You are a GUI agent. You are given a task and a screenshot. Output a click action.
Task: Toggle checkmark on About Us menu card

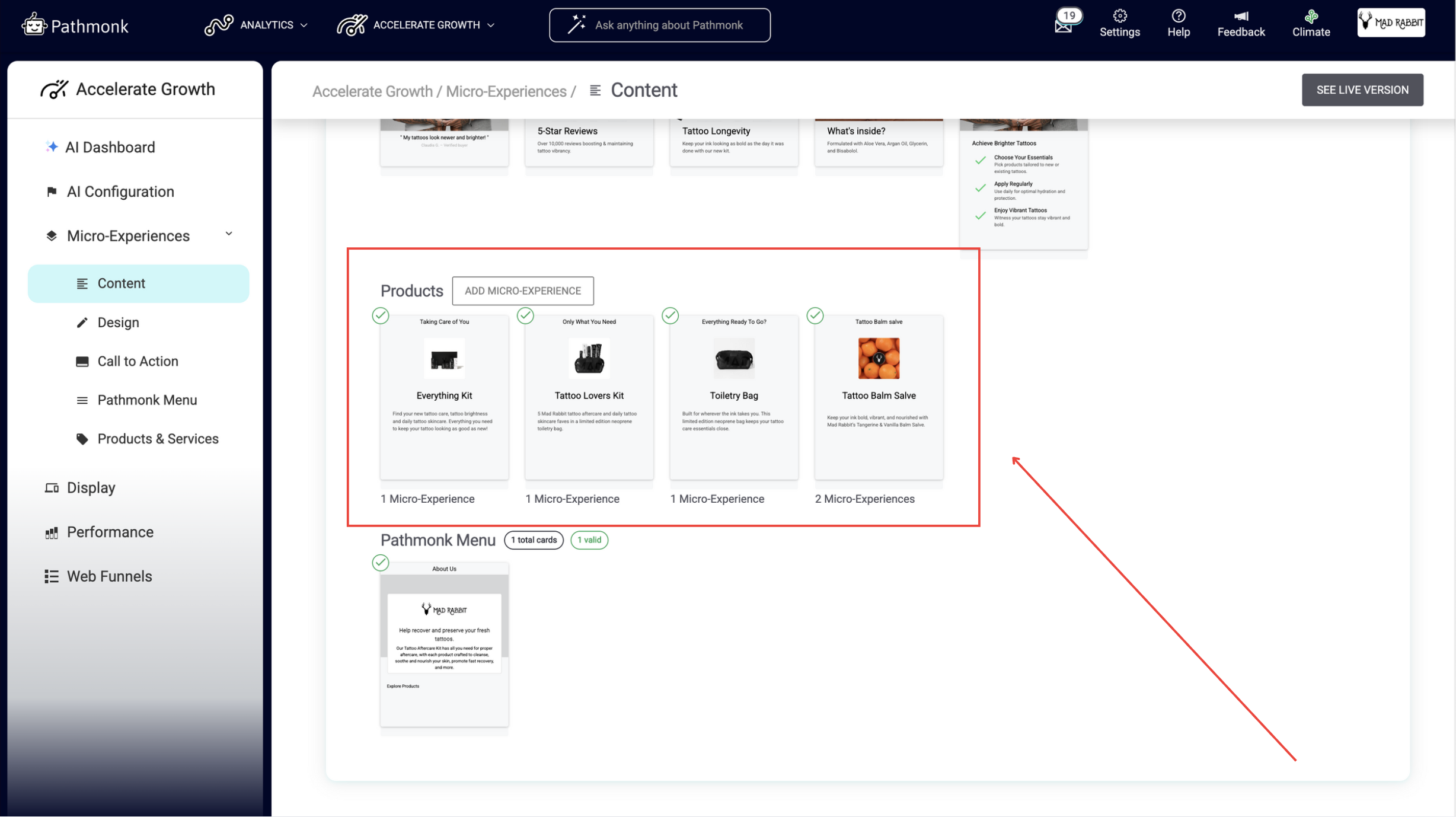[x=381, y=562]
